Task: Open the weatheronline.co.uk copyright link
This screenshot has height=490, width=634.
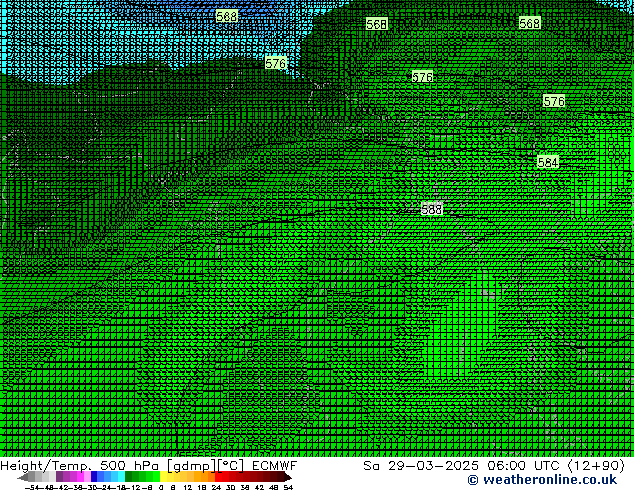Action: coord(543,480)
